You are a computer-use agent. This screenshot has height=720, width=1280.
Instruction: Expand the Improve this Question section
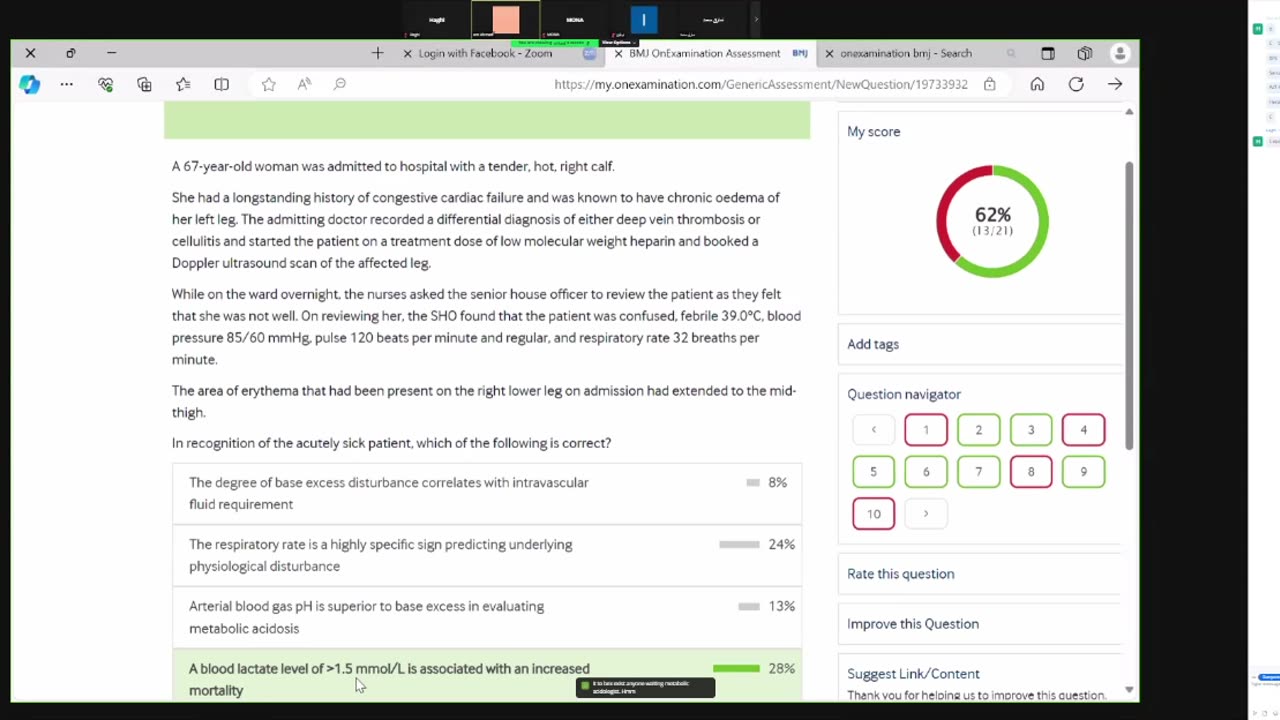tap(980, 624)
